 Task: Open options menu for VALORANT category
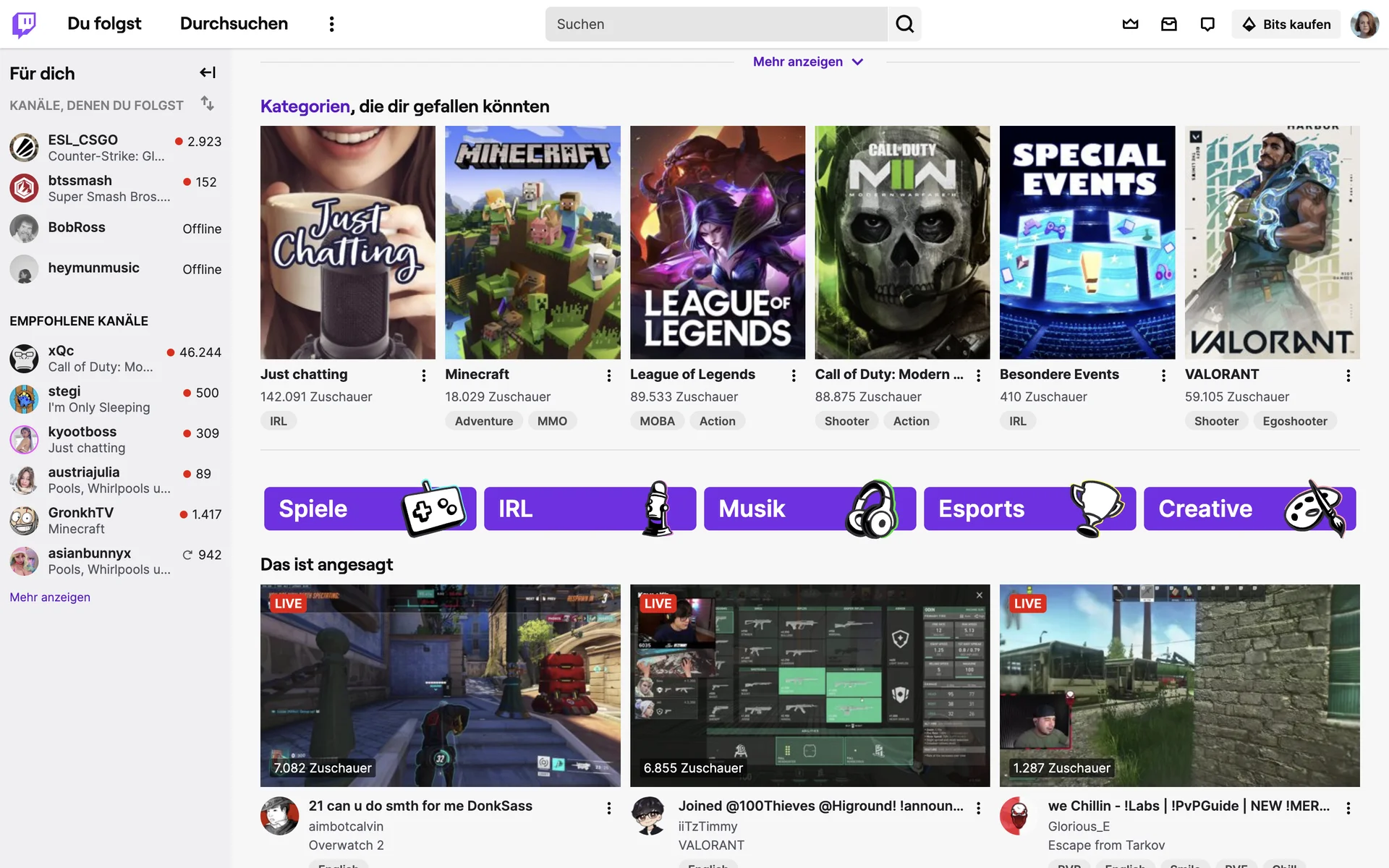point(1348,375)
